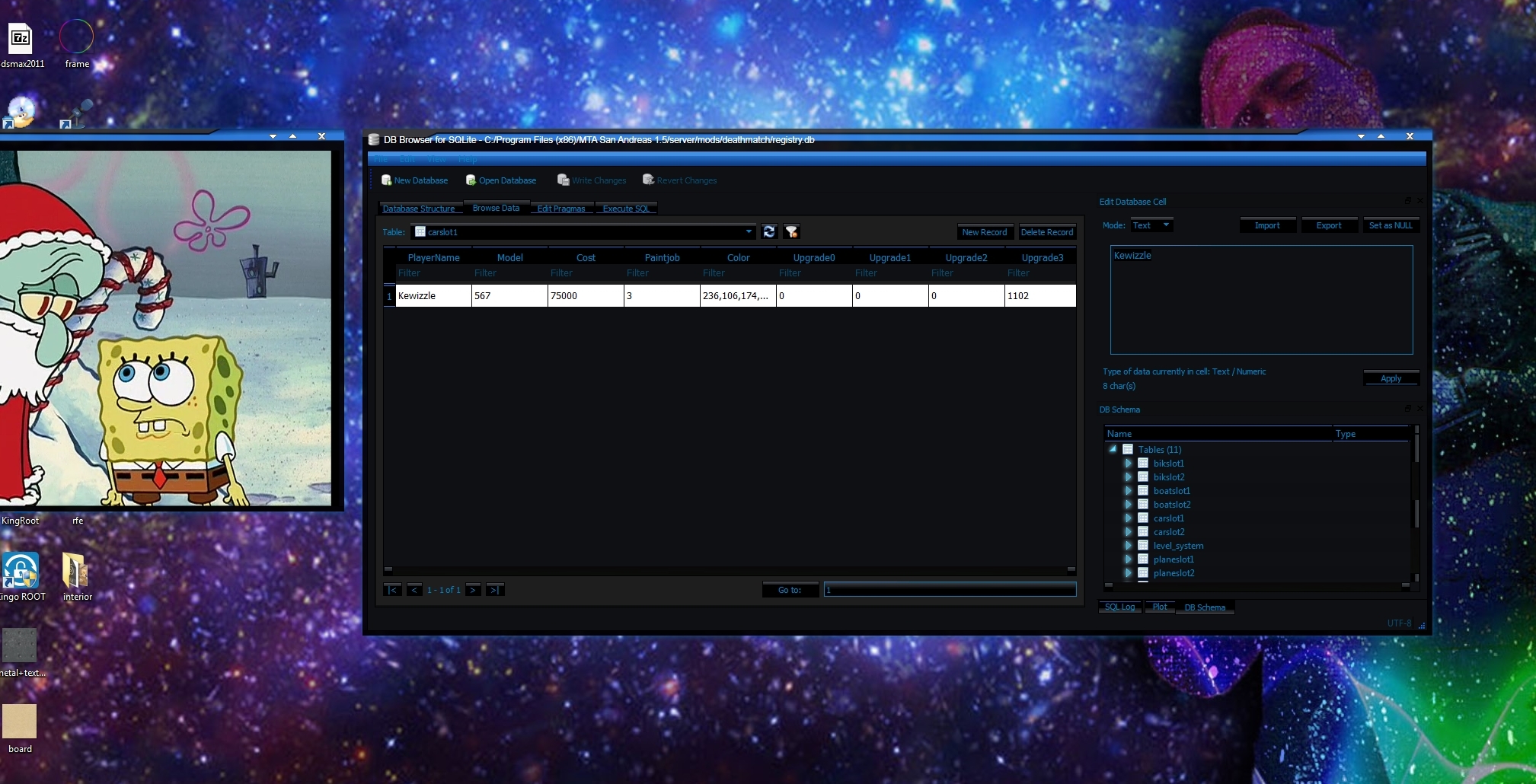Image resolution: width=1536 pixels, height=784 pixels.
Task: Expand the boatslot2 table in DB Schema
Action: (1128, 504)
